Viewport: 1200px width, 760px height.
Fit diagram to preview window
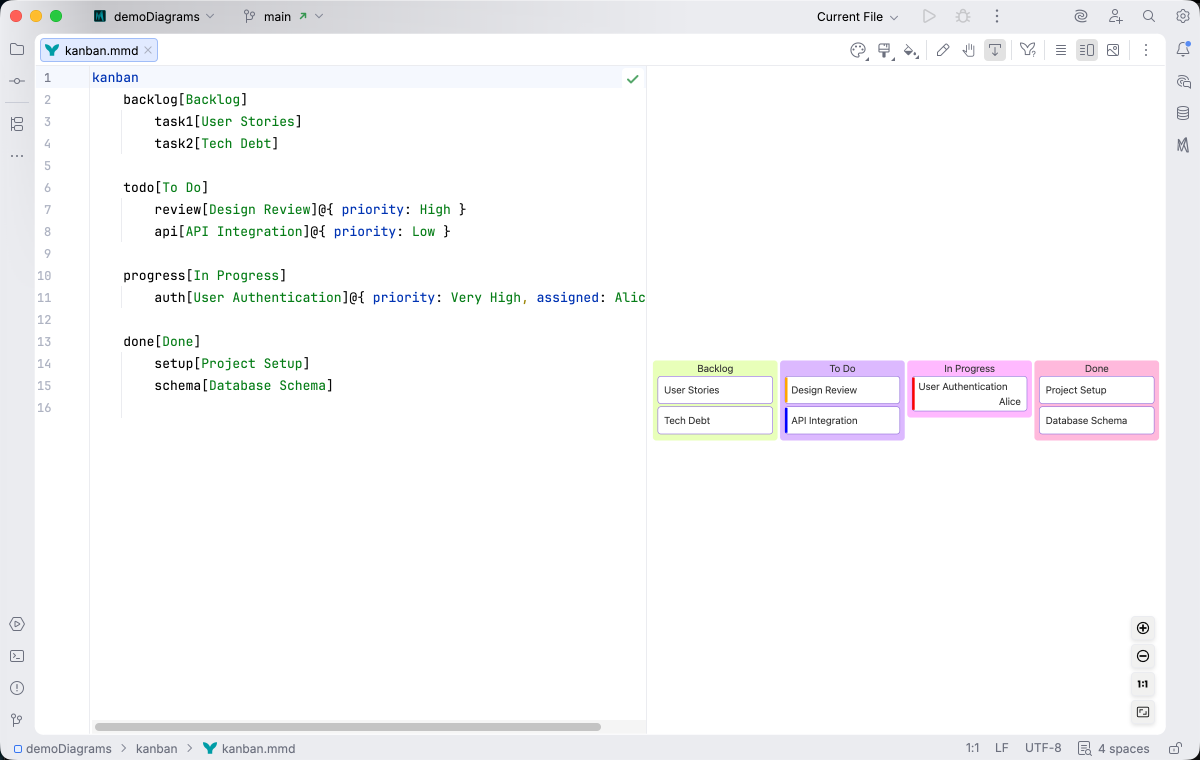pyautogui.click(x=1143, y=712)
